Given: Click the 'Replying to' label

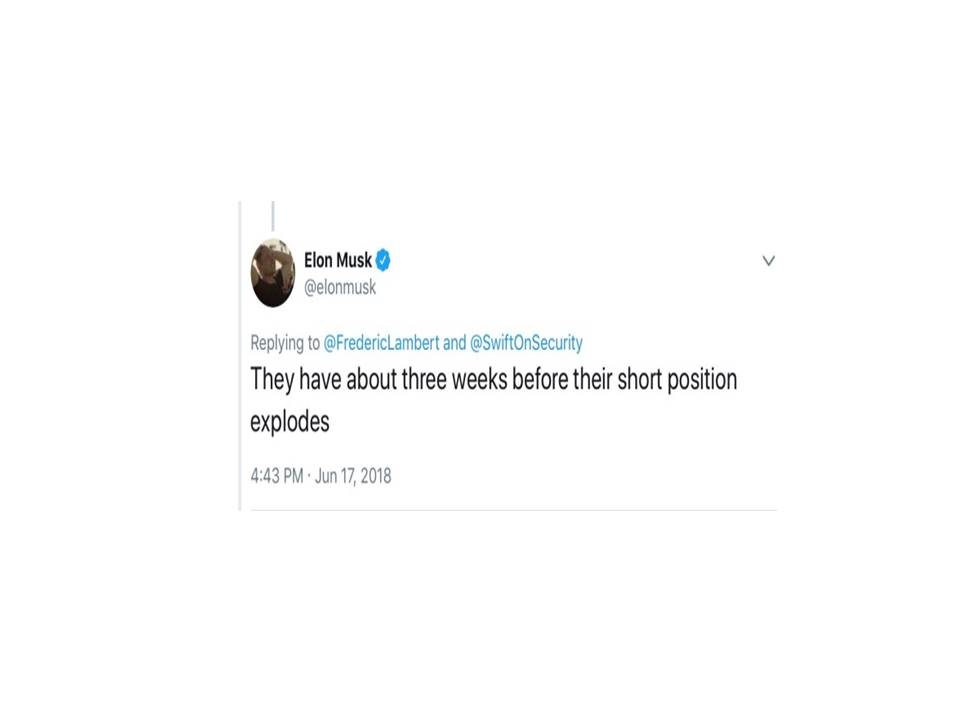Looking at the screenshot, I should pos(285,343).
